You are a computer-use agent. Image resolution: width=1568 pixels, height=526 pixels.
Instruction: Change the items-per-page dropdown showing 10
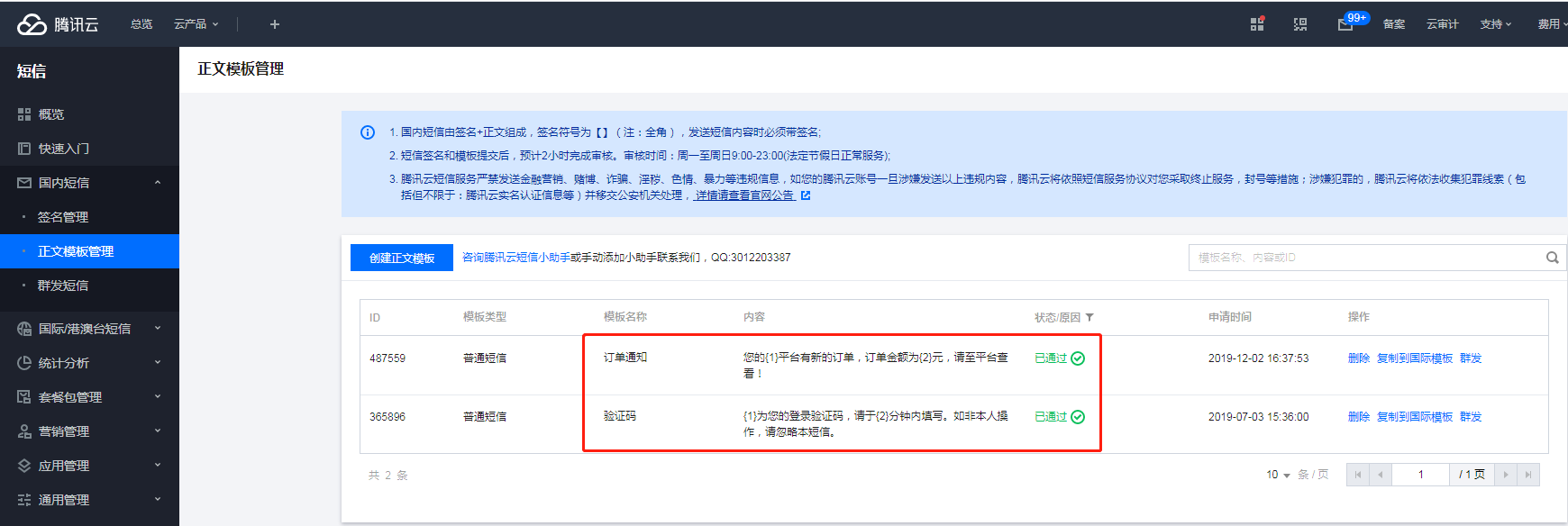pyautogui.click(x=1278, y=475)
